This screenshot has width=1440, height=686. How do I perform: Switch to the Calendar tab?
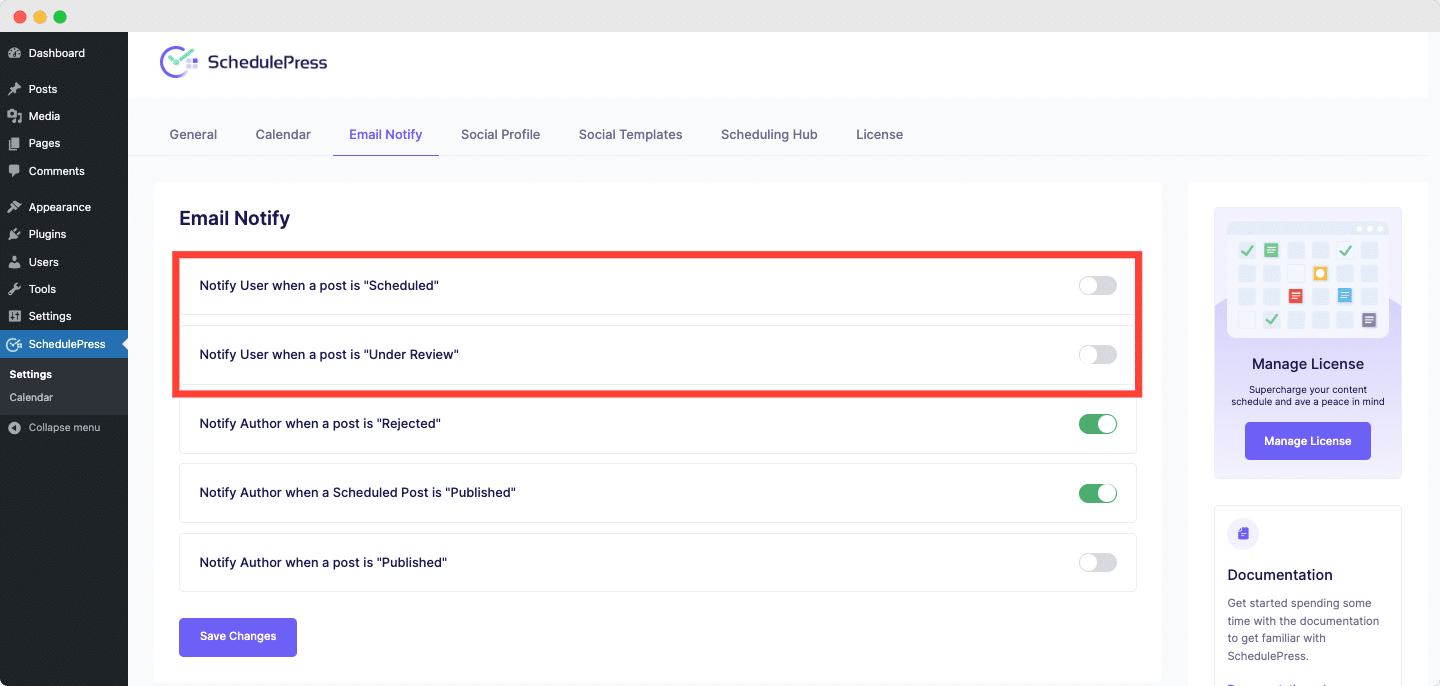coord(283,134)
